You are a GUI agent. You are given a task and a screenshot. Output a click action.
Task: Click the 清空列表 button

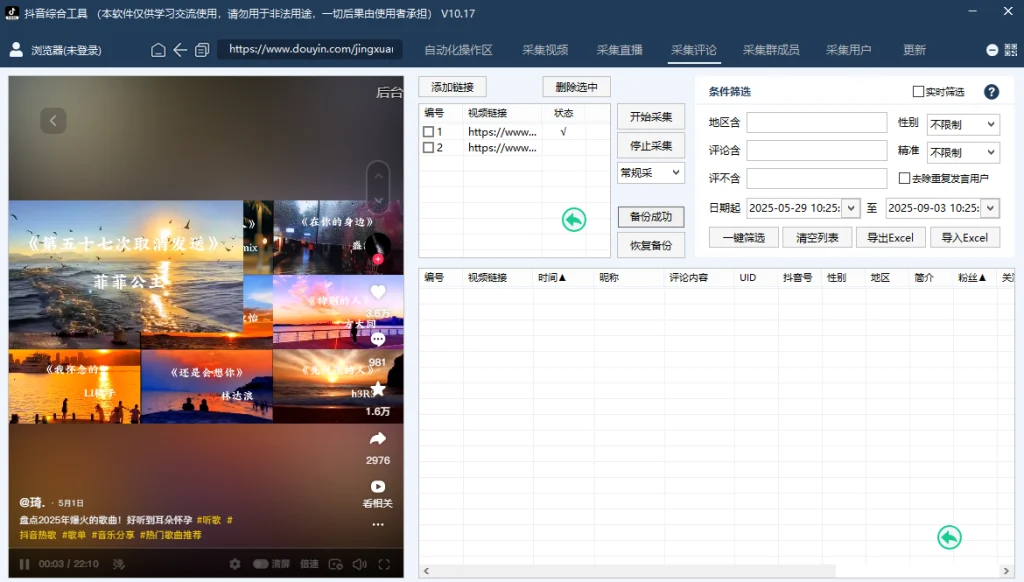tap(817, 238)
